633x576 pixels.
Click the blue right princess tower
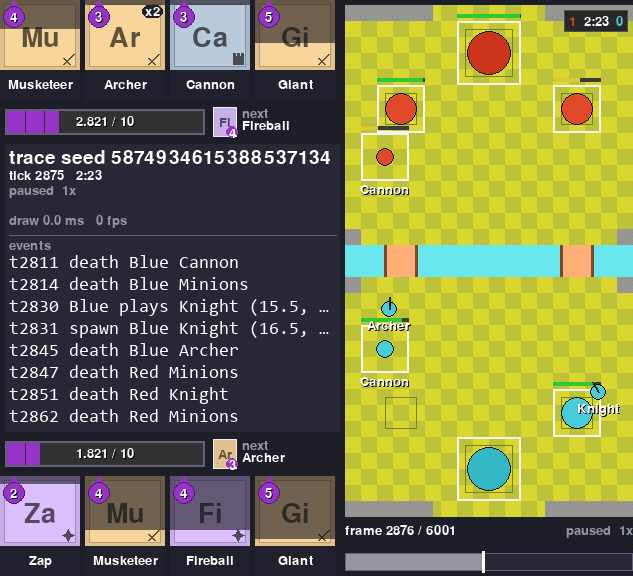pos(577,413)
